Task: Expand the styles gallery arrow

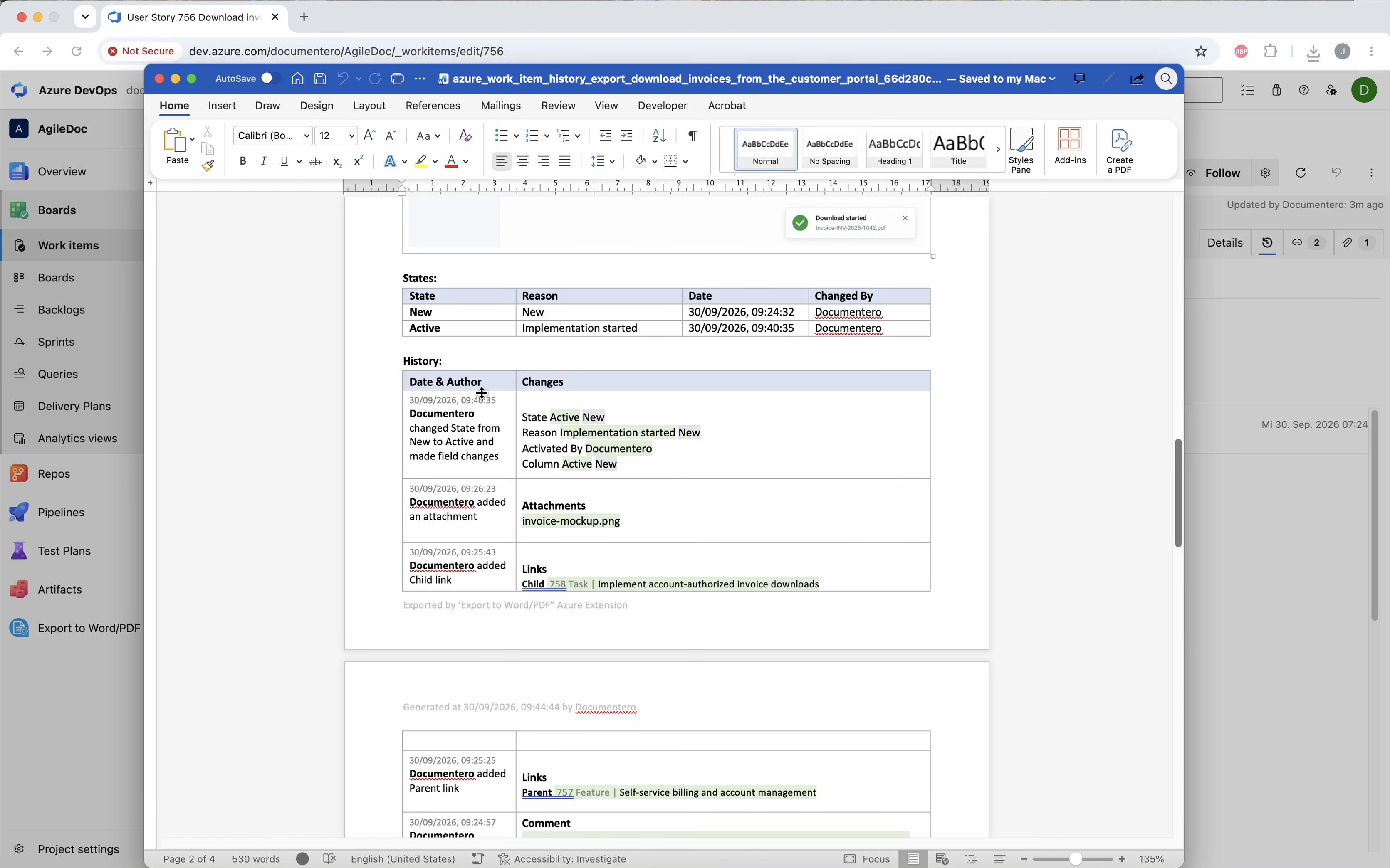Action: [998, 149]
